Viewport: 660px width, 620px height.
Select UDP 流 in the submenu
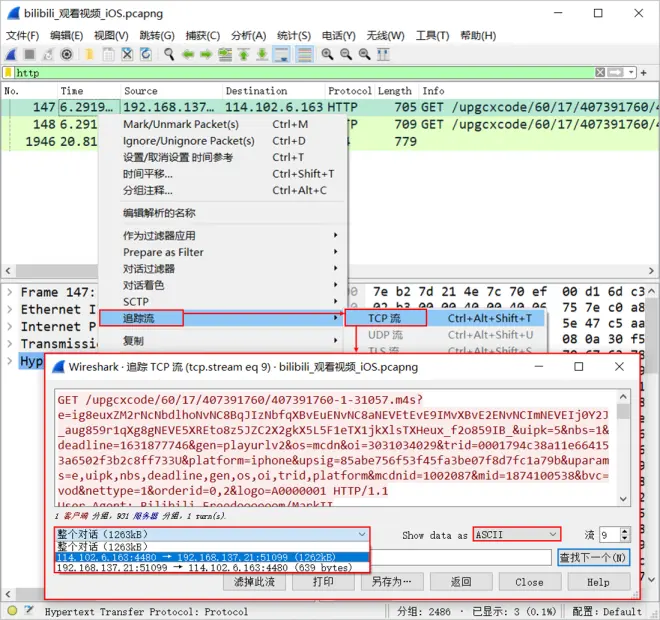click(446, 335)
